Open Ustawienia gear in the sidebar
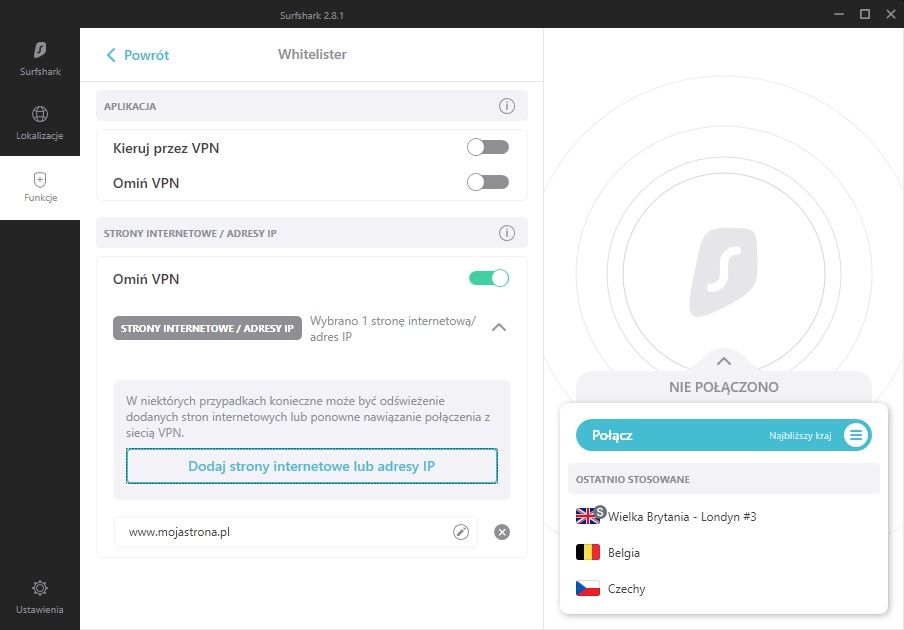Image resolution: width=904 pixels, height=630 pixels. 40,597
